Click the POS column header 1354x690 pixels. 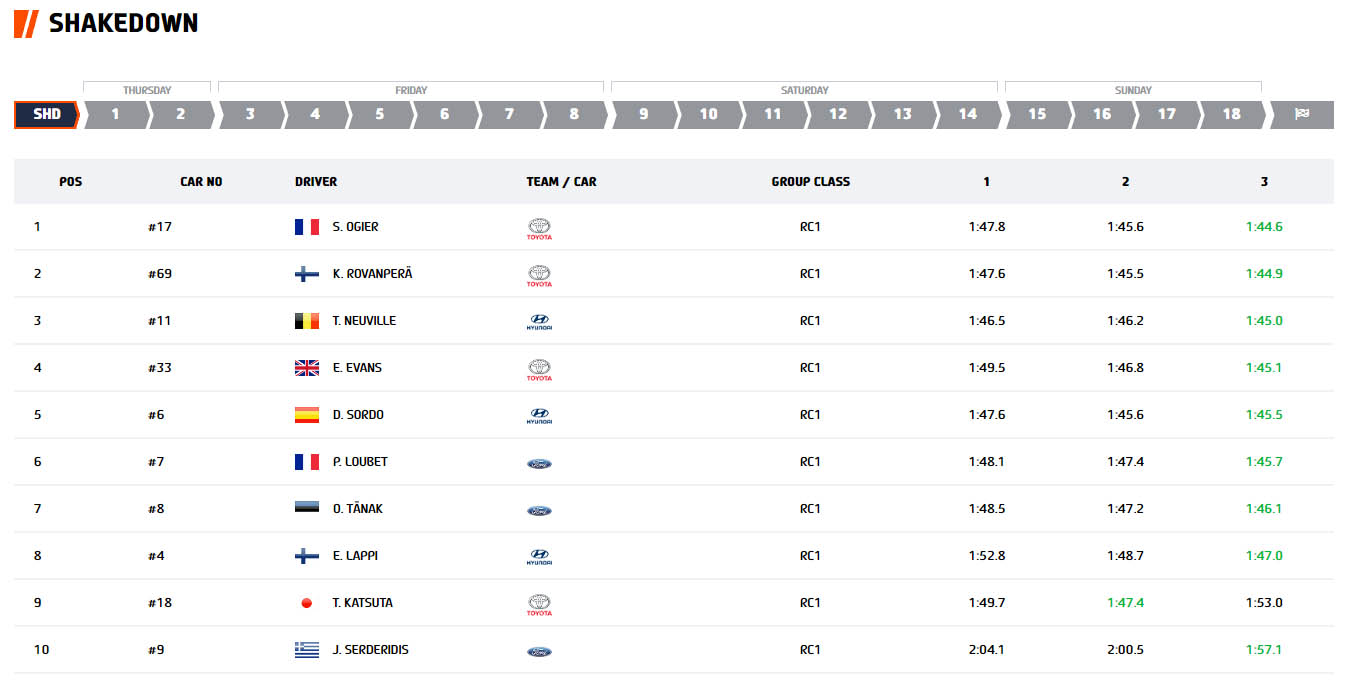(71, 182)
